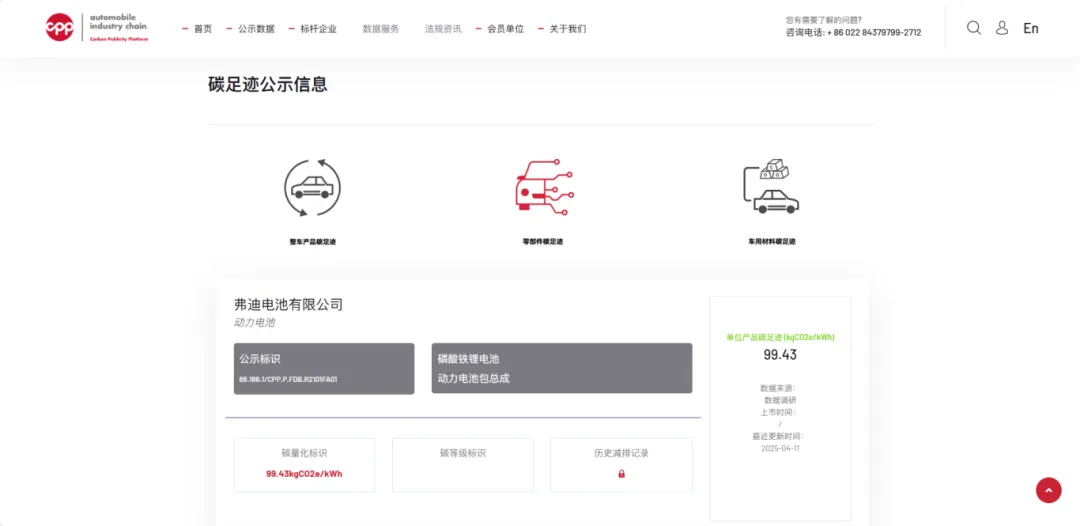Select the 整车产品碳足迹 vehicle cycle icon
The image size is (1080, 526).
313,188
